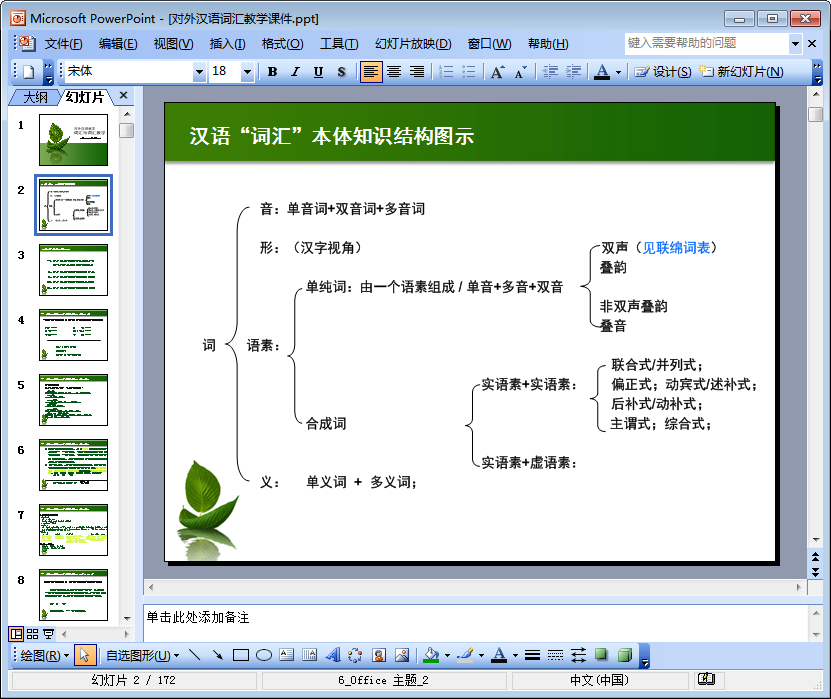Insert a horizontal text box
831x699 pixels.
tap(287, 656)
